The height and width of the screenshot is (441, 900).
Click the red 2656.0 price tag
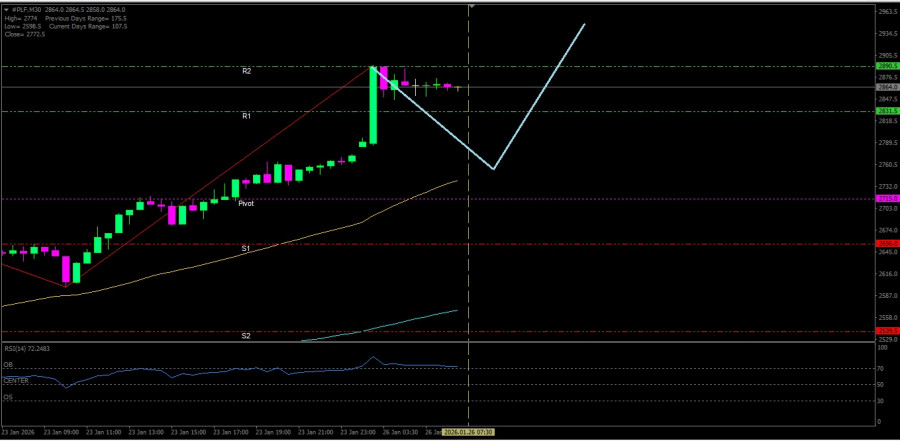pos(887,243)
